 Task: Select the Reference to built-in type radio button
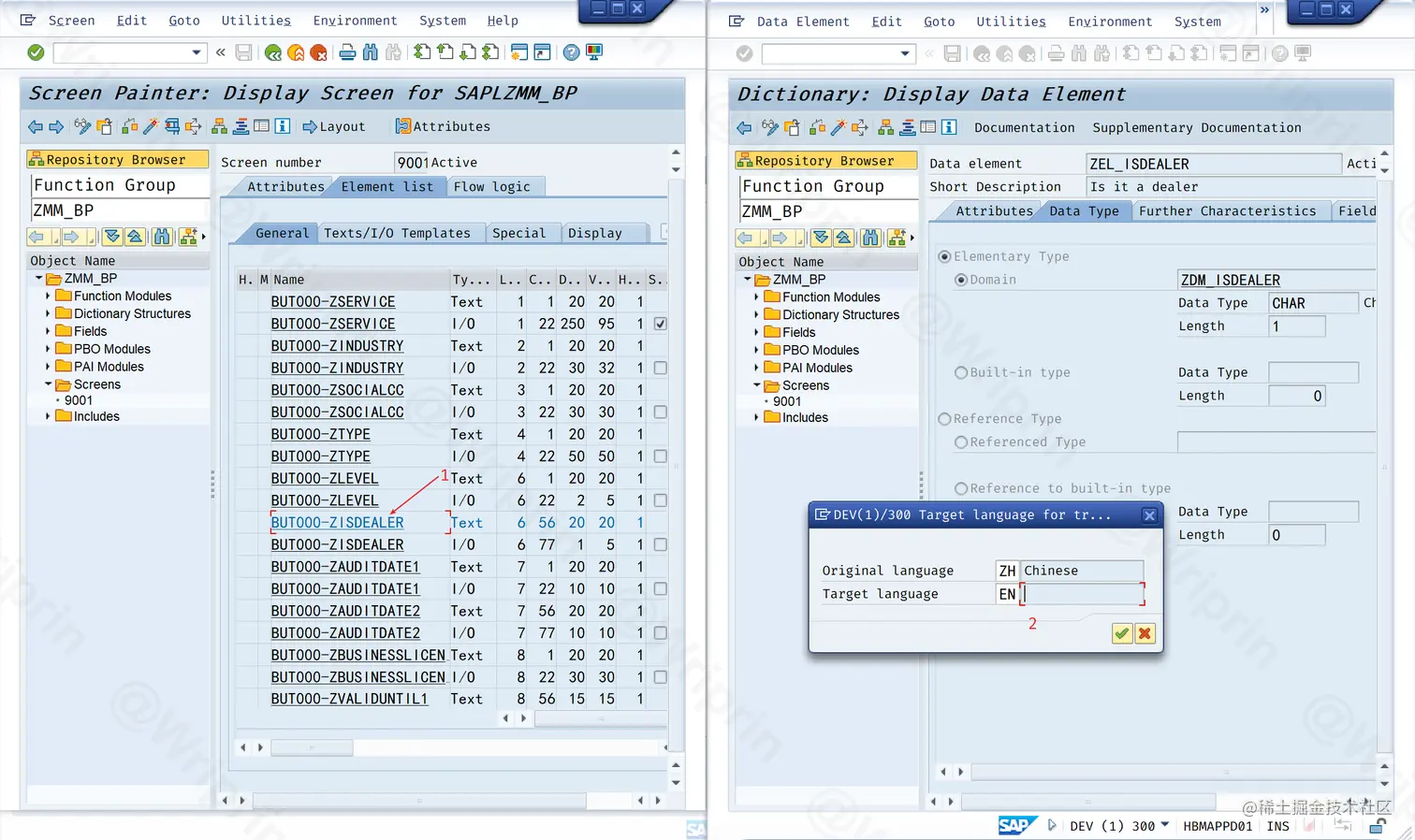pos(960,488)
